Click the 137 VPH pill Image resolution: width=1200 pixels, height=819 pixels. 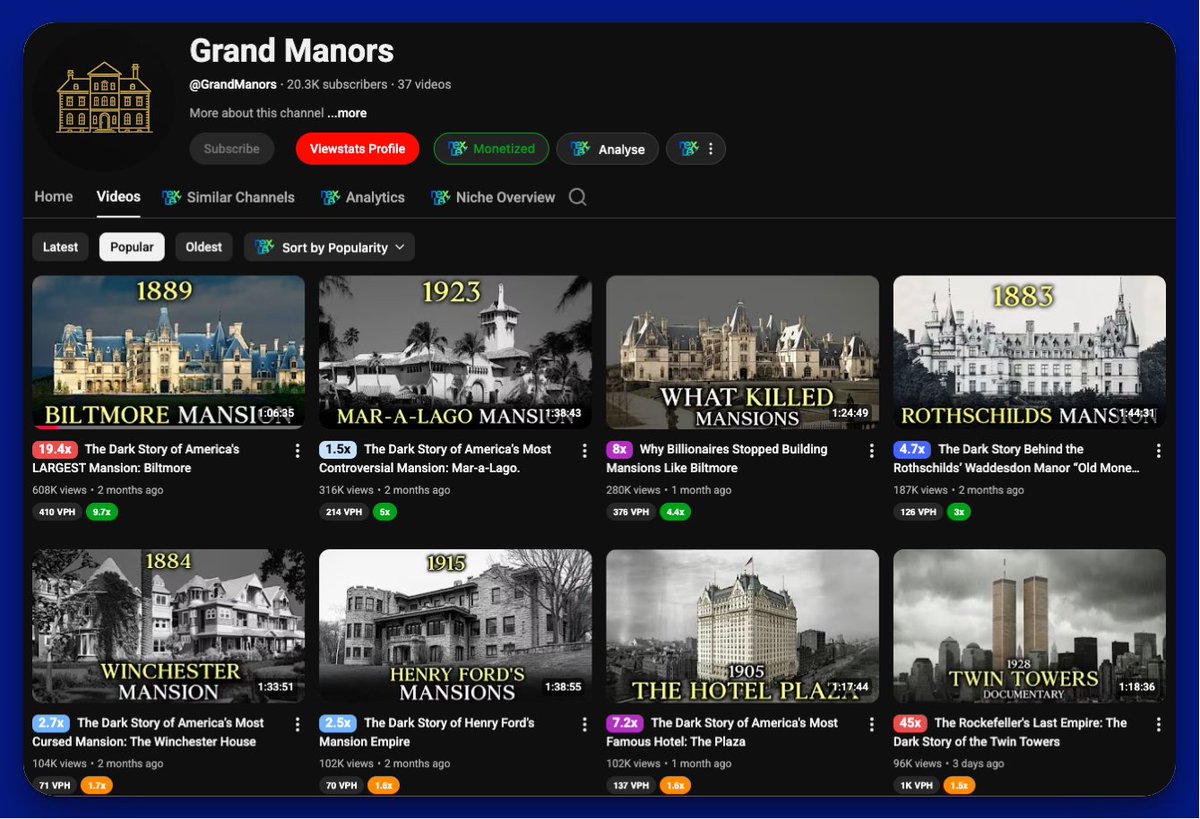(x=631, y=786)
